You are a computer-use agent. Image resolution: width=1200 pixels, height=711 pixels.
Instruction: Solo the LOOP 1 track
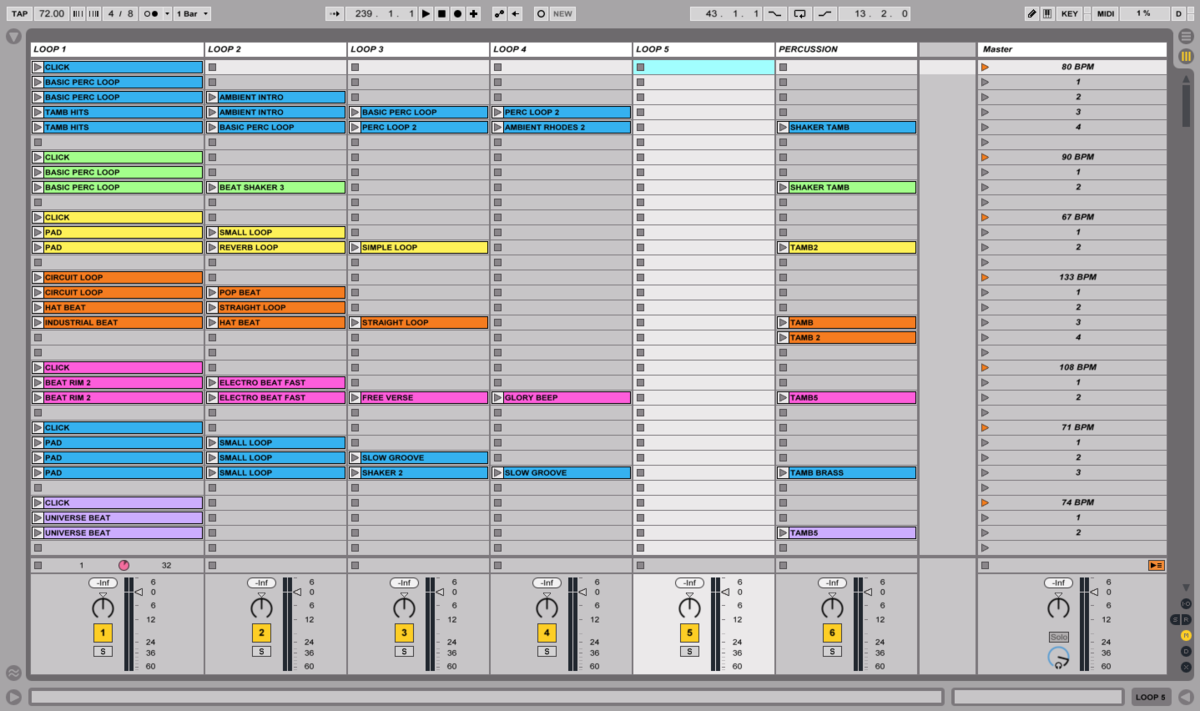[x=103, y=651]
